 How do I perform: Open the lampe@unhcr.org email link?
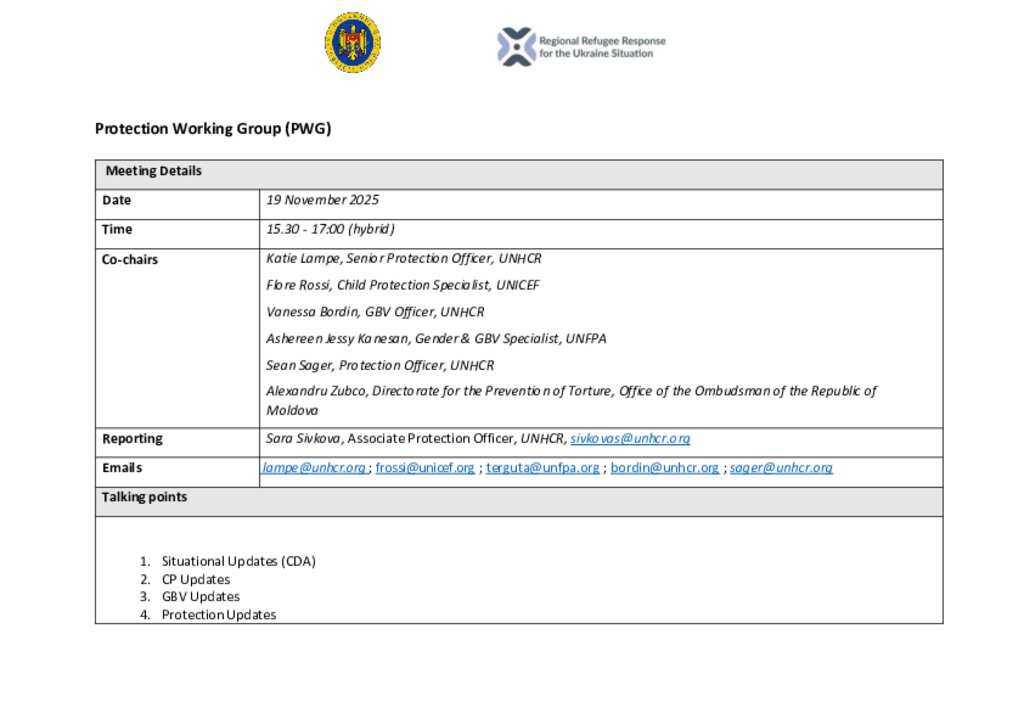tap(314, 468)
